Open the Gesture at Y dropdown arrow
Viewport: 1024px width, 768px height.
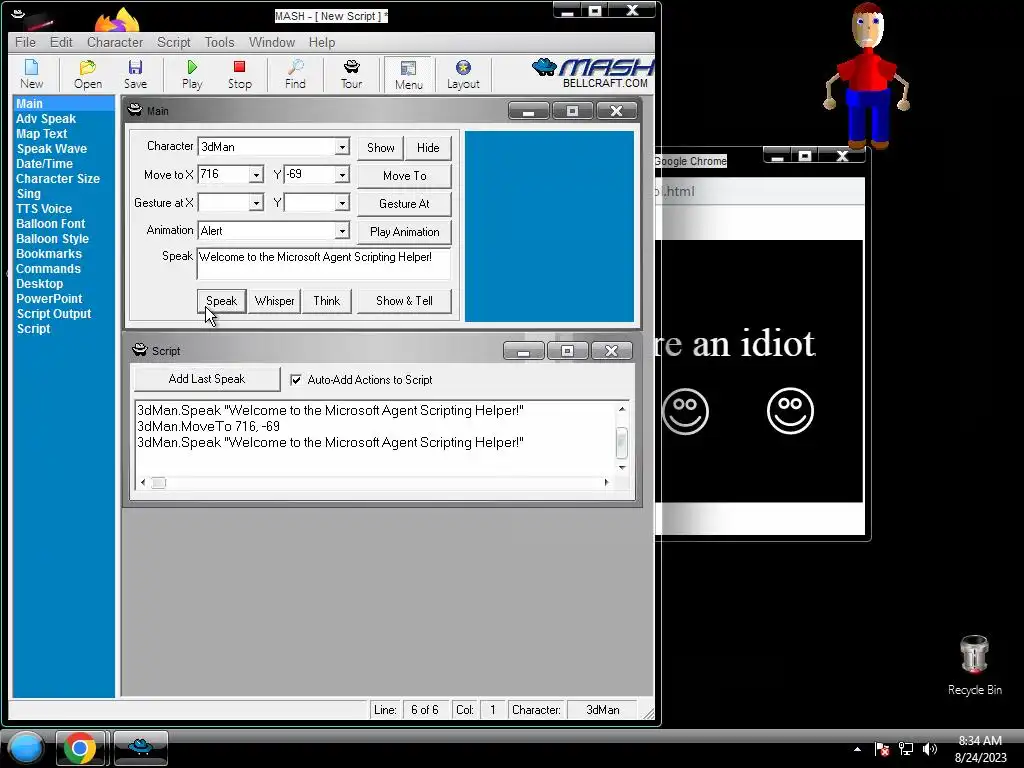point(342,203)
